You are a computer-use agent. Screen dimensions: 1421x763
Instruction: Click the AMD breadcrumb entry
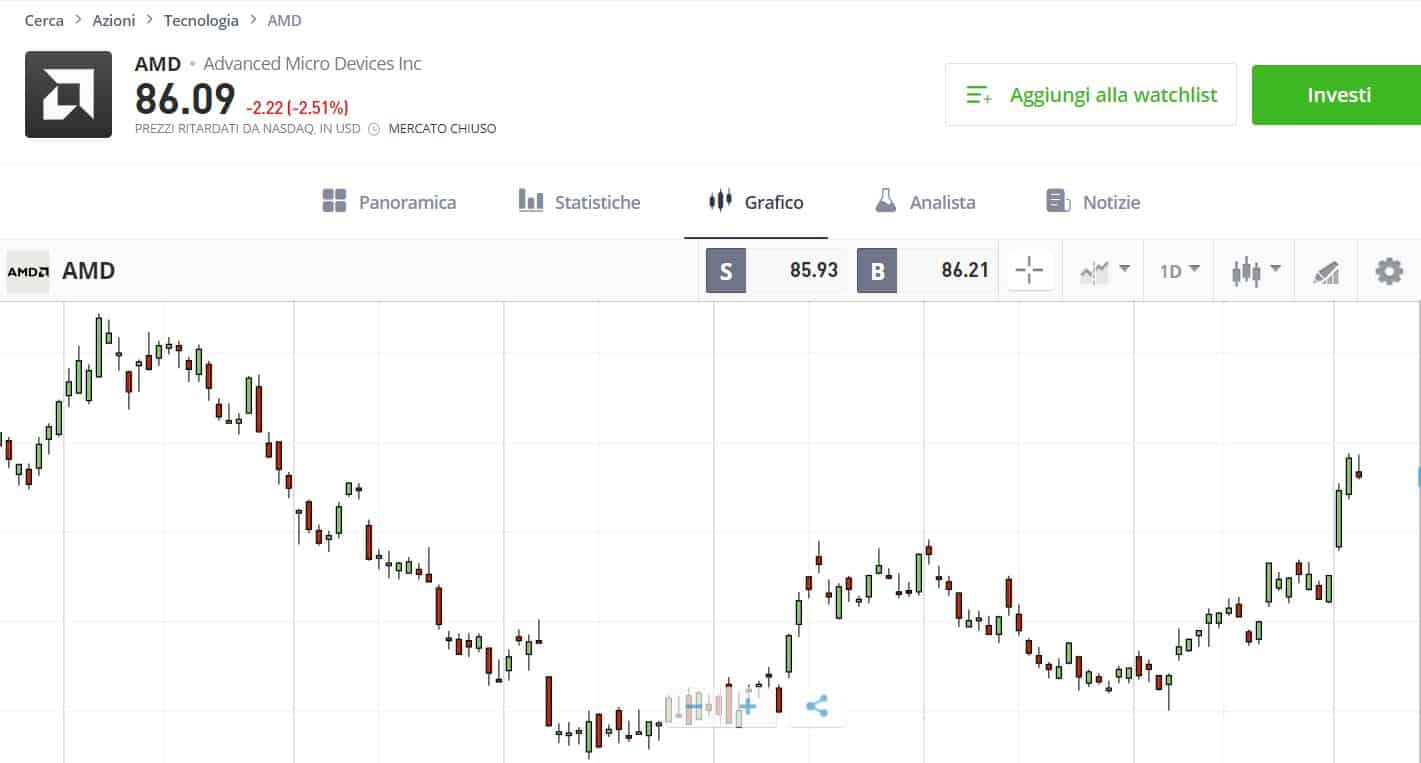point(285,20)
